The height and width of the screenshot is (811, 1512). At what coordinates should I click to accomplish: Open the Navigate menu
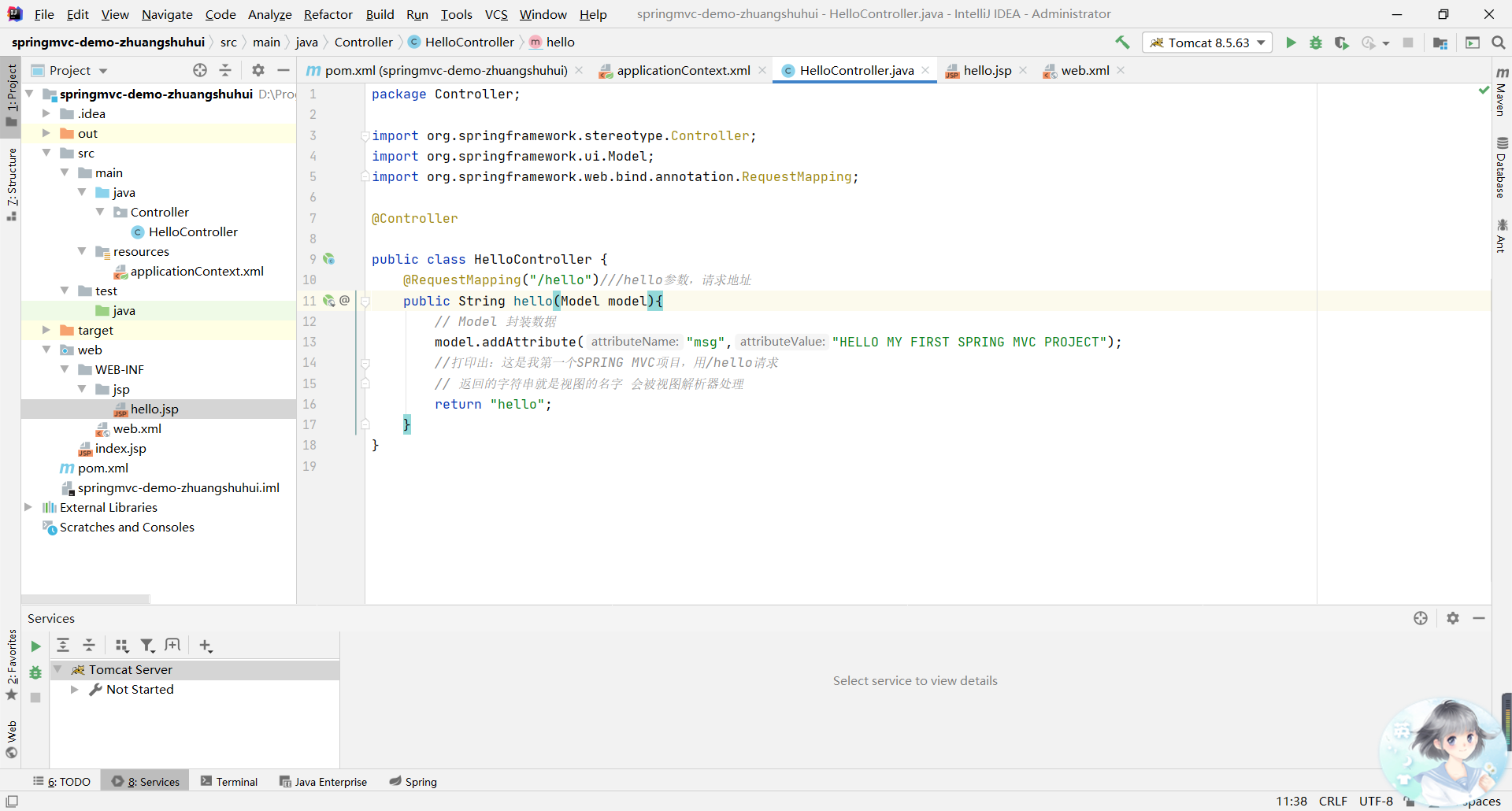(x=167, y=14)
